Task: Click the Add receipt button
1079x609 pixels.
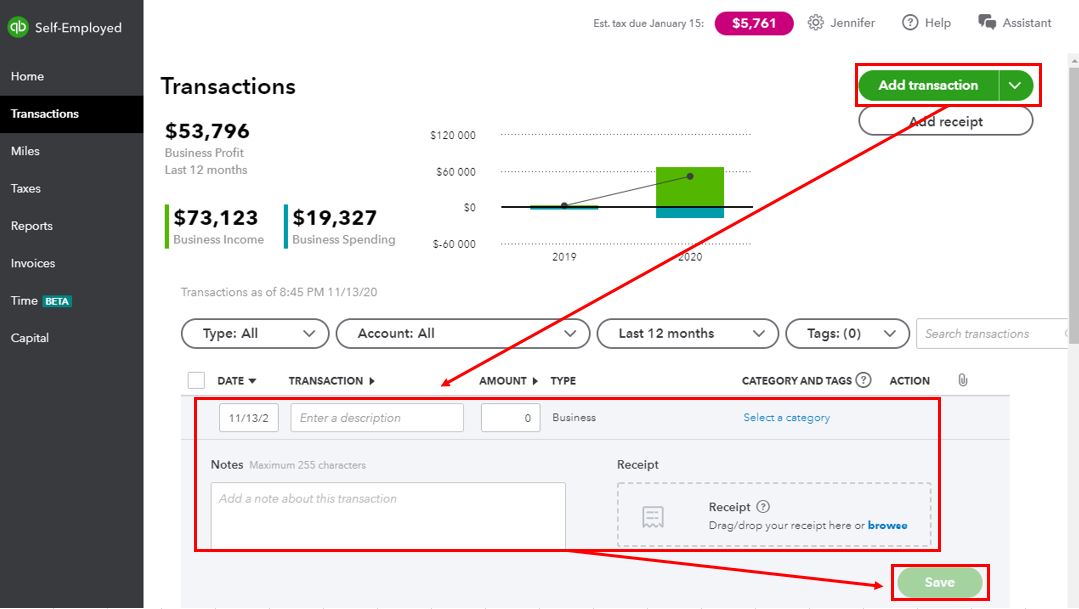Action: (946, 122)
